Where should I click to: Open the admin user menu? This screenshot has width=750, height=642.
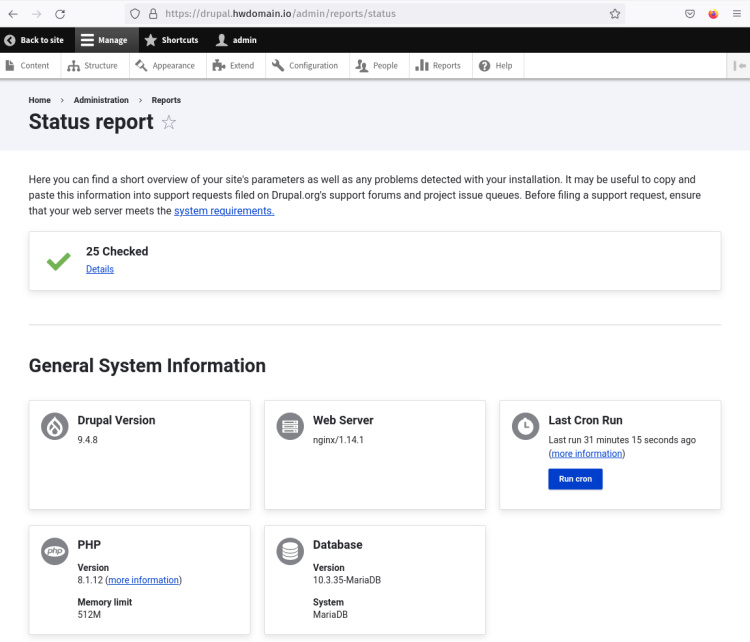pyautogui.click(x=237, y=40)
